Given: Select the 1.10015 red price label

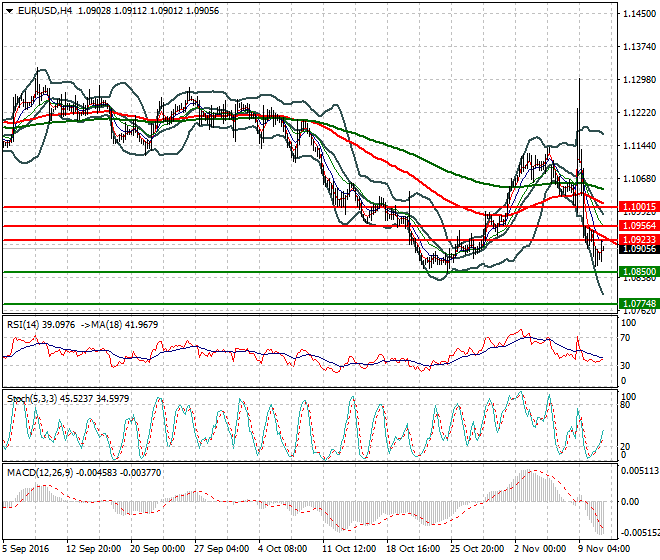Looking at the screenshot, I should tap(639, 207).
